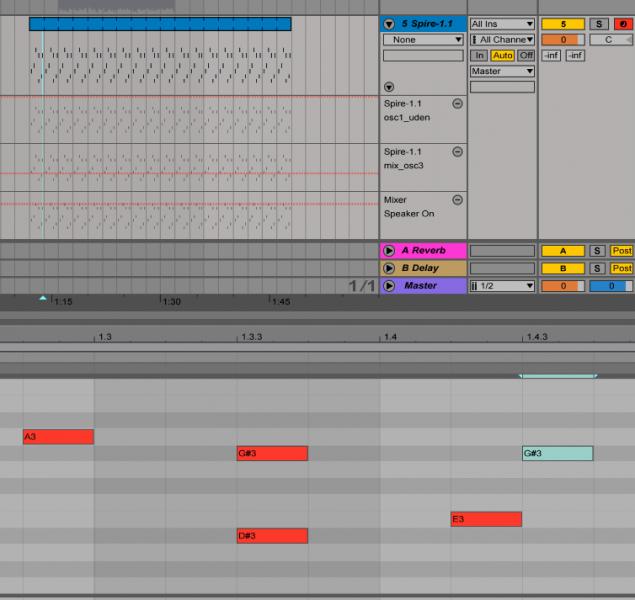This screenshot has width=635, height=600.
Task: Select the red G#3 note
Action: (272, 453)
